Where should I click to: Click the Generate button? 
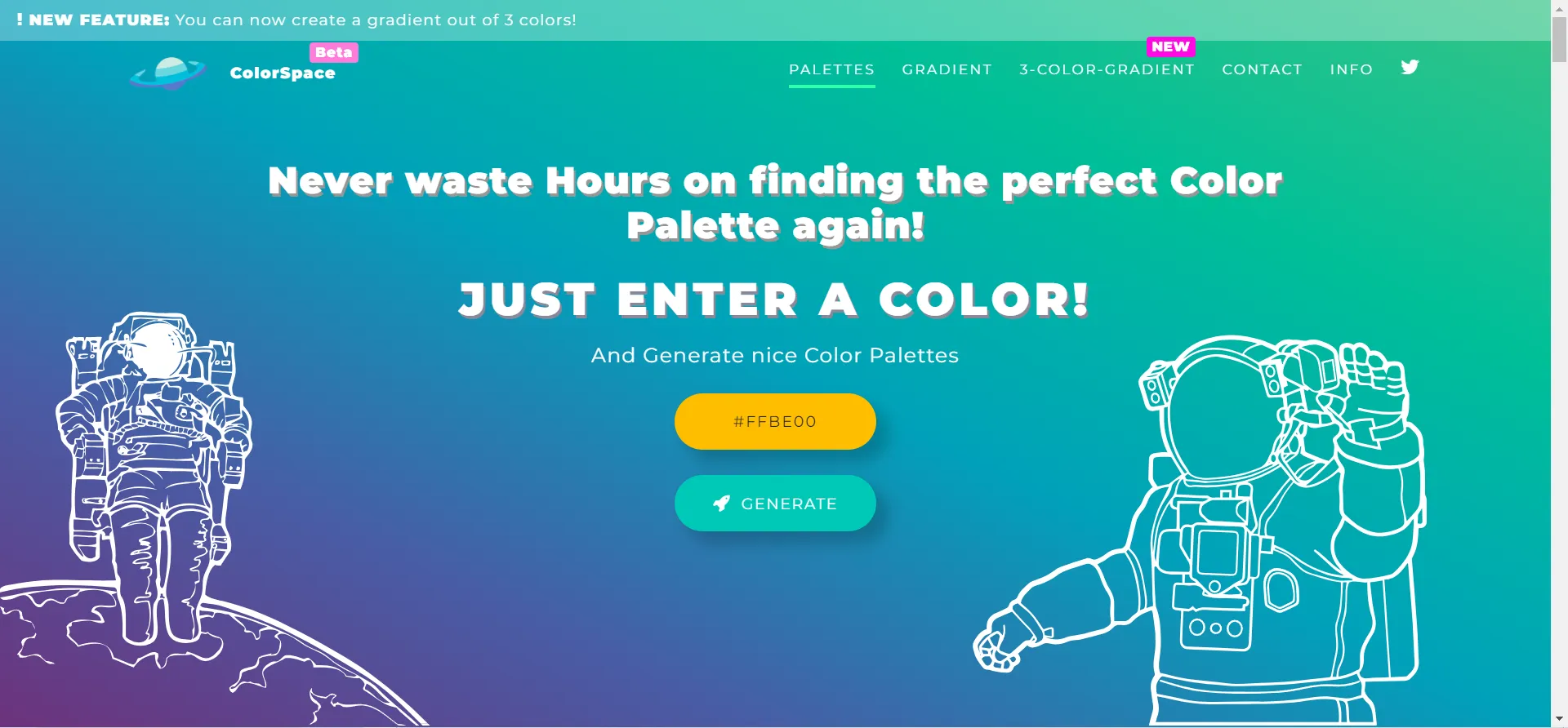pos(775,504)
